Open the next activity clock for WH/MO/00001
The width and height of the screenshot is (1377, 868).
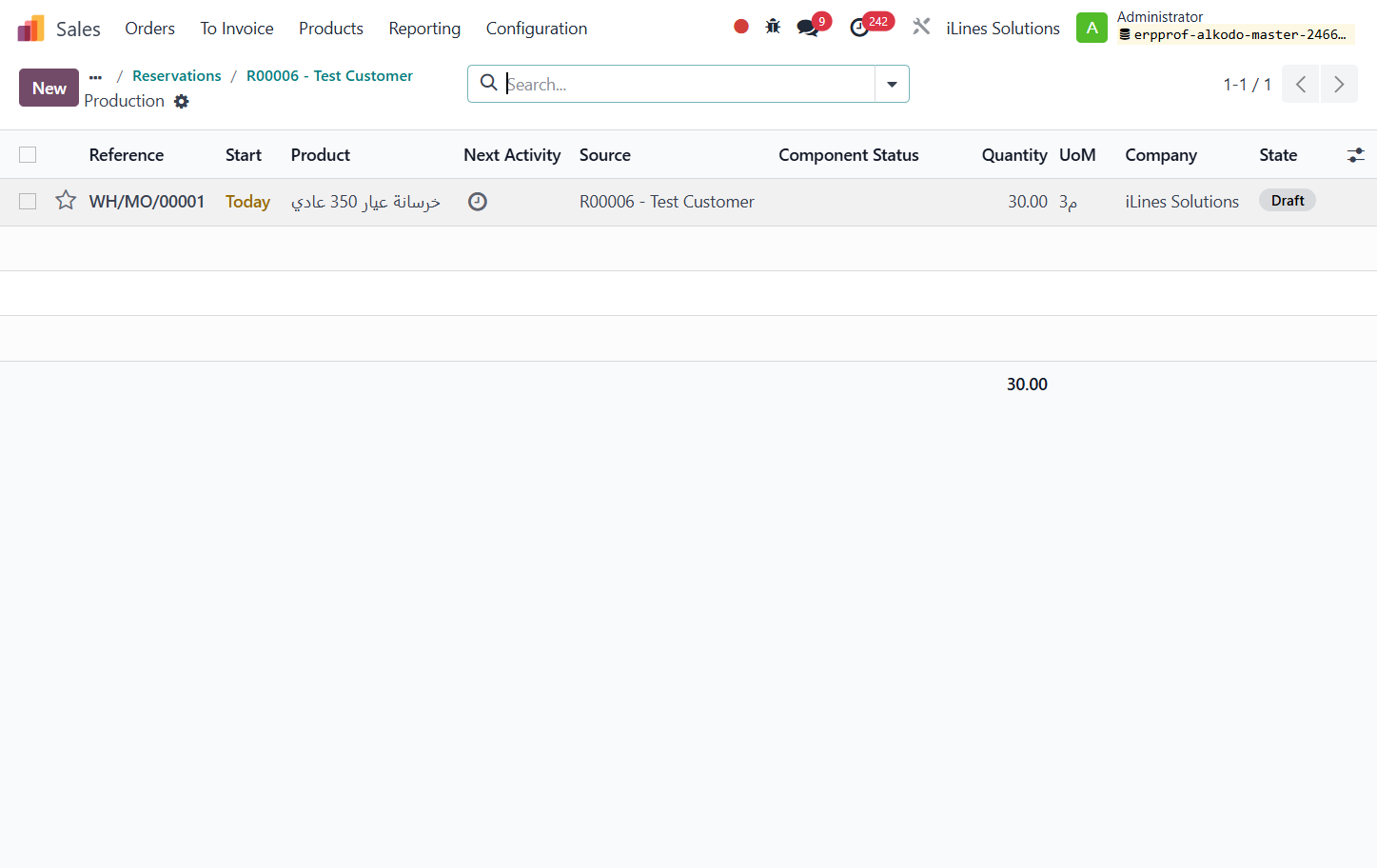(478, 201)
